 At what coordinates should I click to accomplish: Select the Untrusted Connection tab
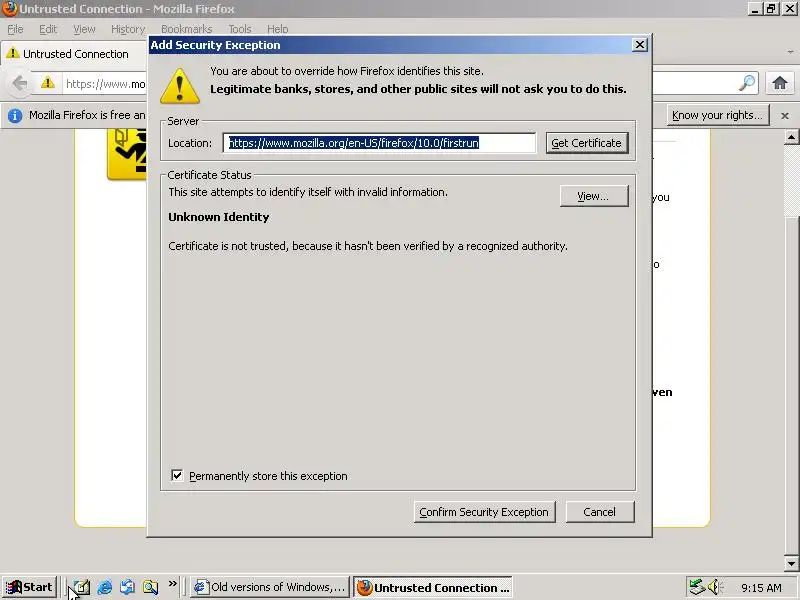pyautogui.click(x=75, y=54)
